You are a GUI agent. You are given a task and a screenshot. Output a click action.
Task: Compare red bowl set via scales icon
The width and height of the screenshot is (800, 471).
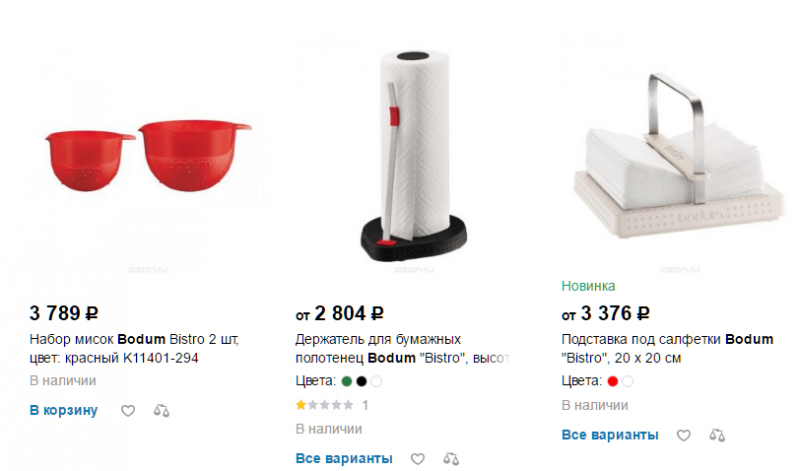coord(162,411)
